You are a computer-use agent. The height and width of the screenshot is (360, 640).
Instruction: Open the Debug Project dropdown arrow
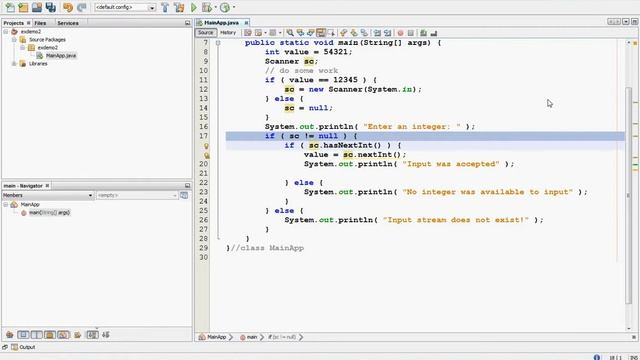216,7
